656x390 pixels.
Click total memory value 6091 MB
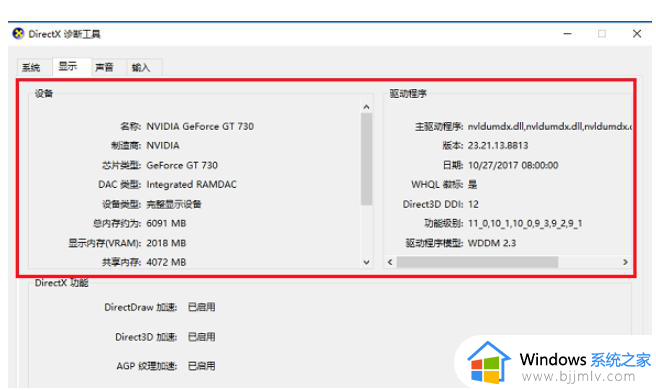(166, 223)
